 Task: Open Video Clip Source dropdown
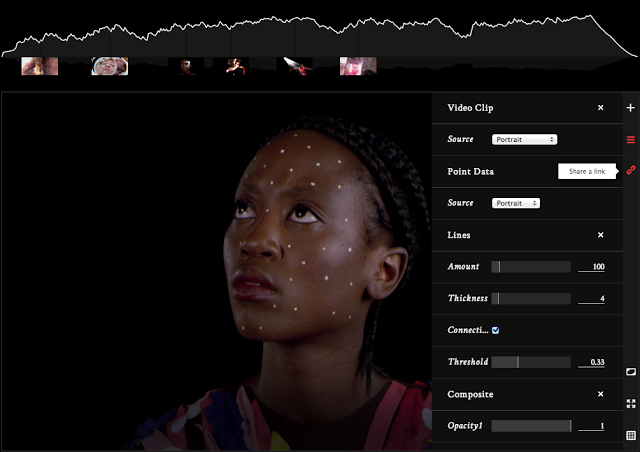524,139
